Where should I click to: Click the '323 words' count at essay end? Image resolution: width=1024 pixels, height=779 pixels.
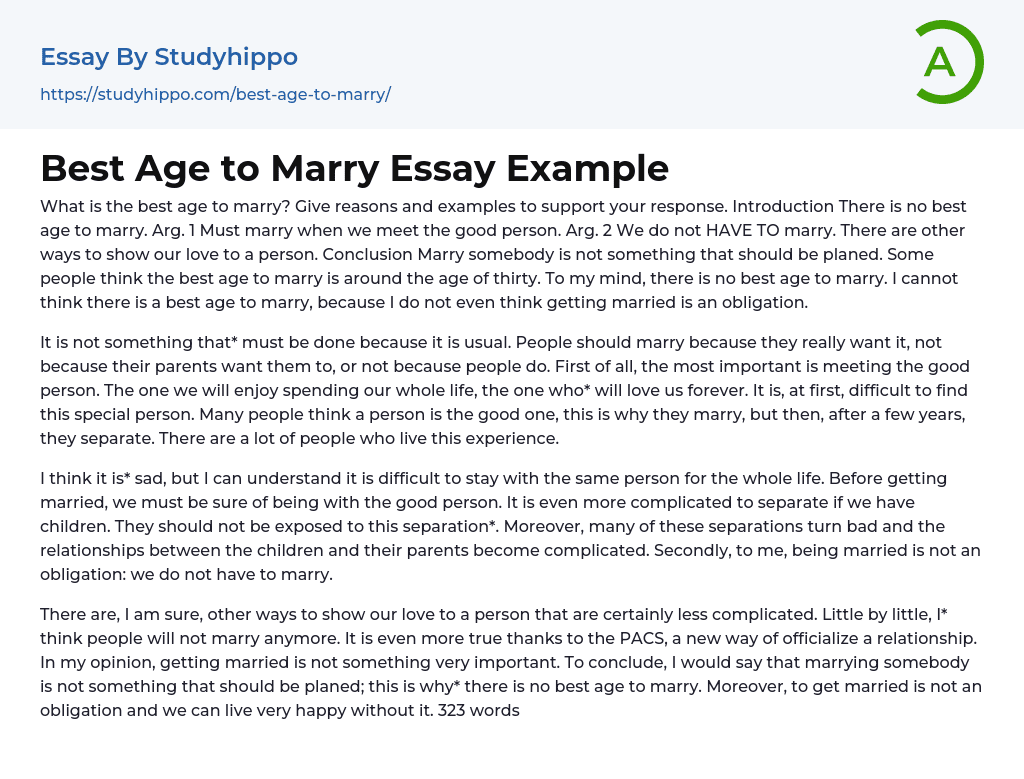479,711
